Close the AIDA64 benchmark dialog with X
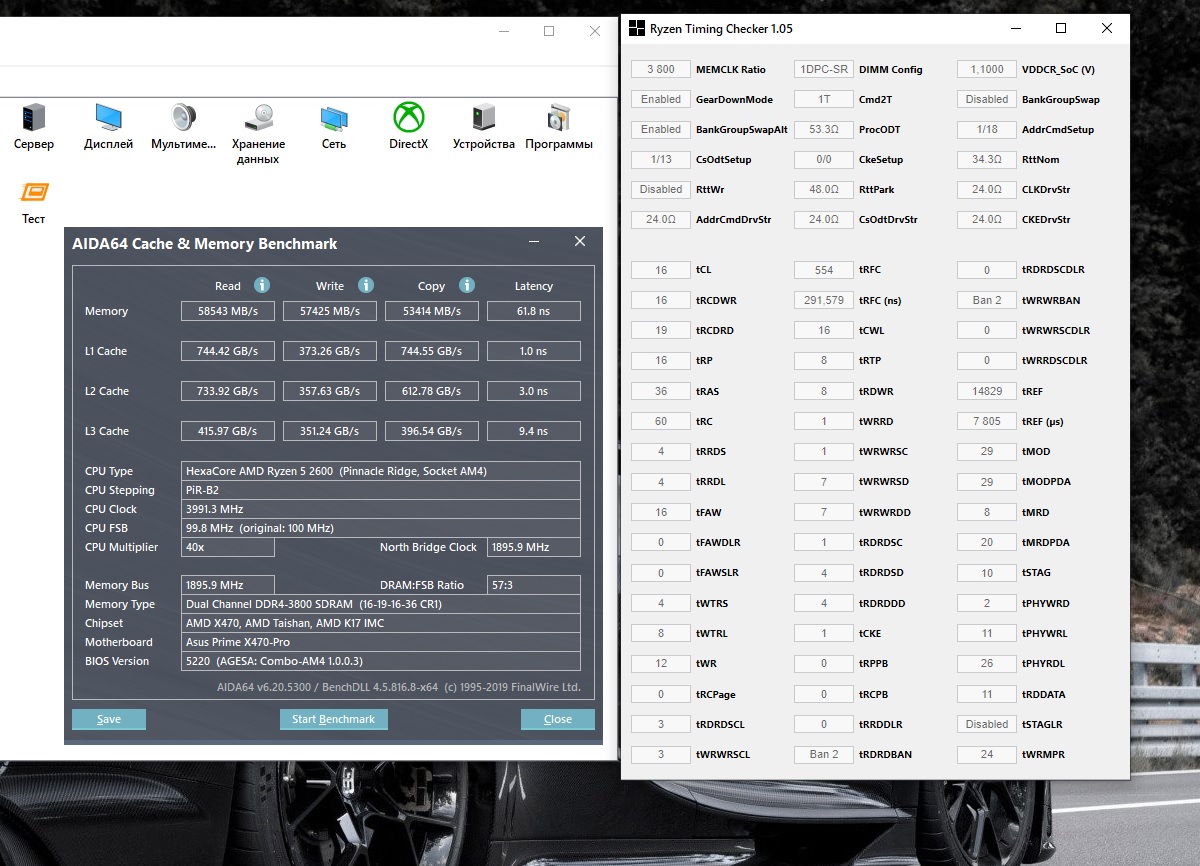 (x=580, y=242)
